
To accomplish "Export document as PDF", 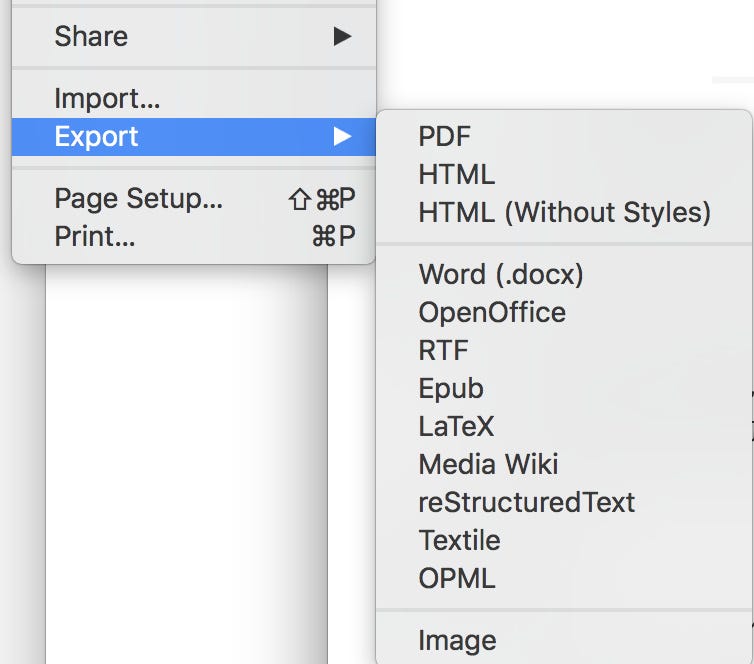I will point(564,137).
